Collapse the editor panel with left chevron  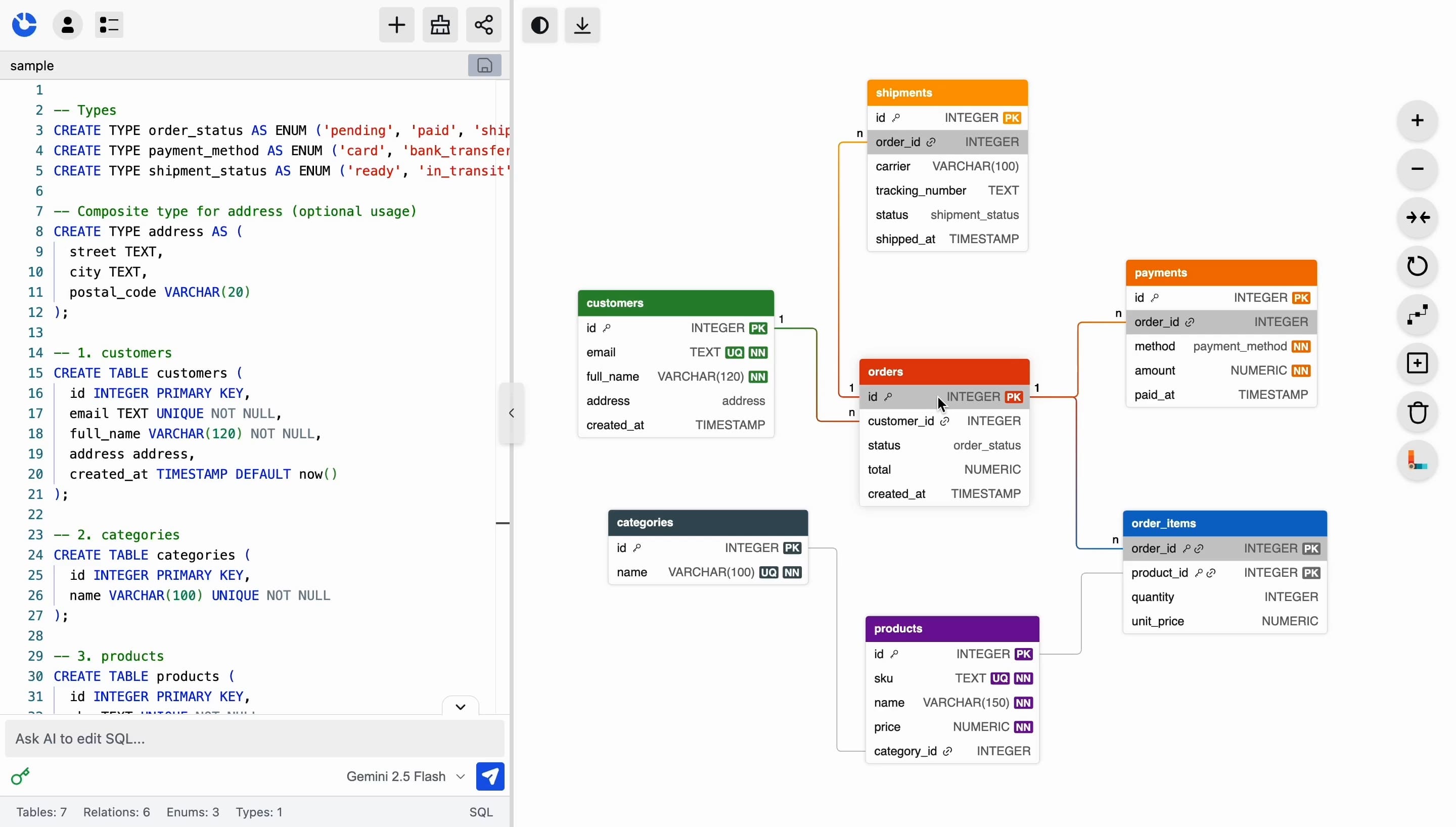pyautogui.click(x=511, y=413)
